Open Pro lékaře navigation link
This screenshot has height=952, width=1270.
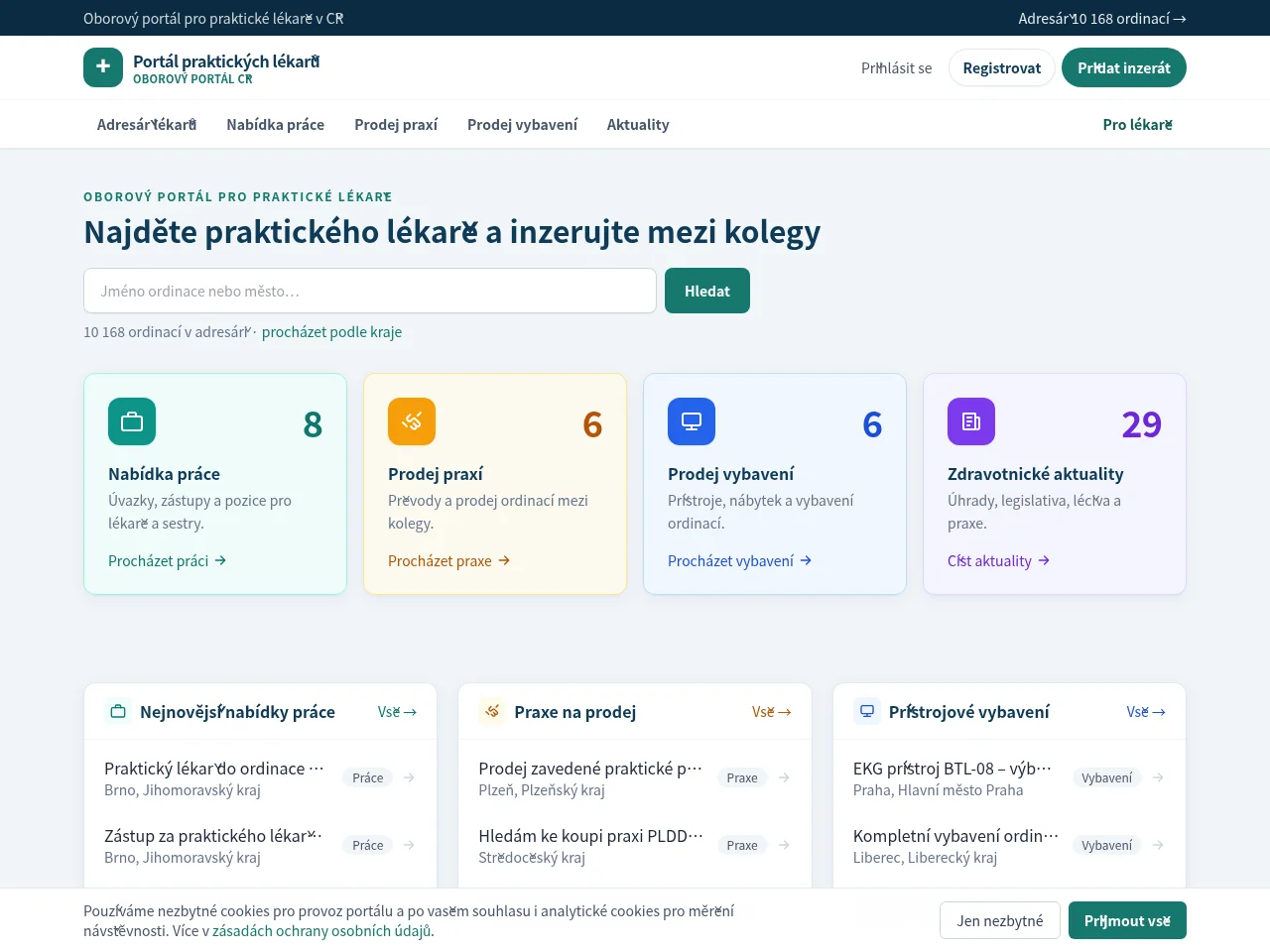(1138, 124)
